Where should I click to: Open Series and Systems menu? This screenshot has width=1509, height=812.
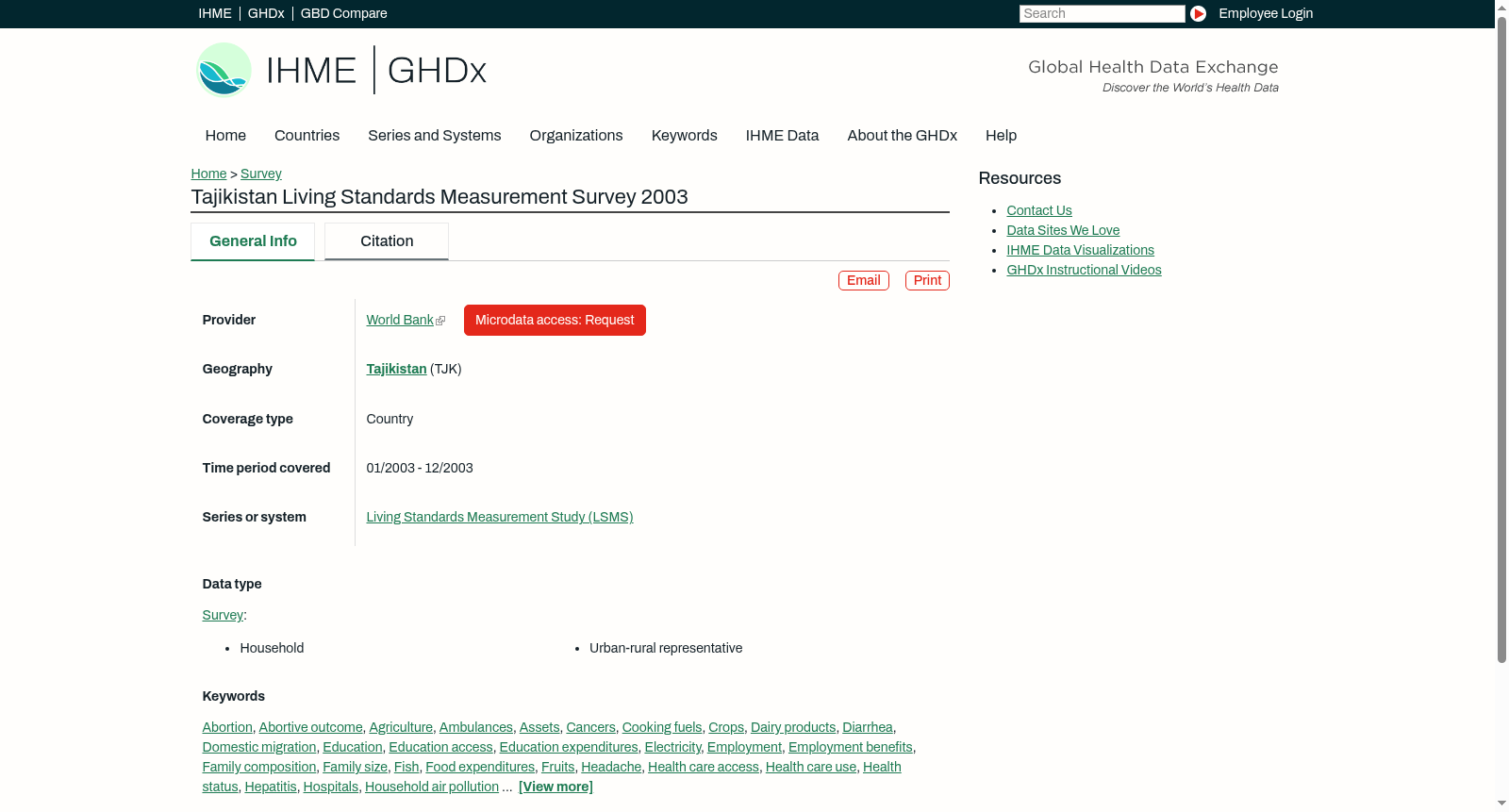435,136
